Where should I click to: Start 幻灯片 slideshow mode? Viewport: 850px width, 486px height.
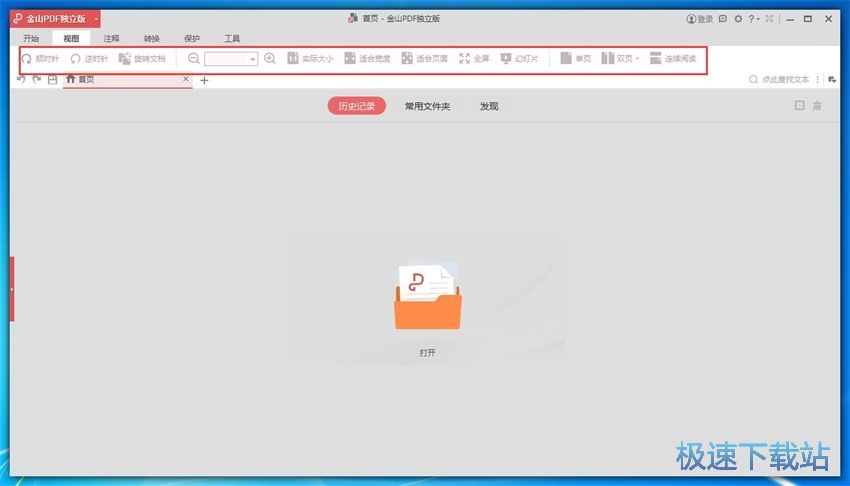[x=519, y=59]
